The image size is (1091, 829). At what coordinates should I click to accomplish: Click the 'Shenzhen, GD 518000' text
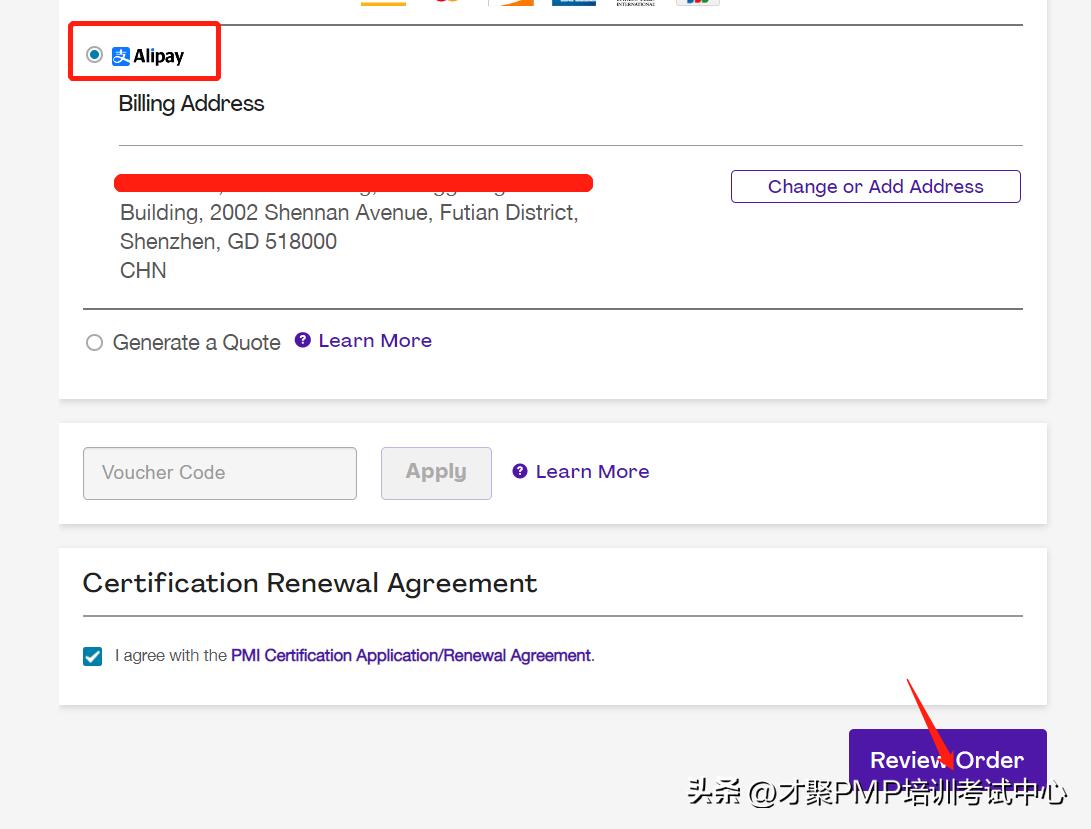coord(228,242)
